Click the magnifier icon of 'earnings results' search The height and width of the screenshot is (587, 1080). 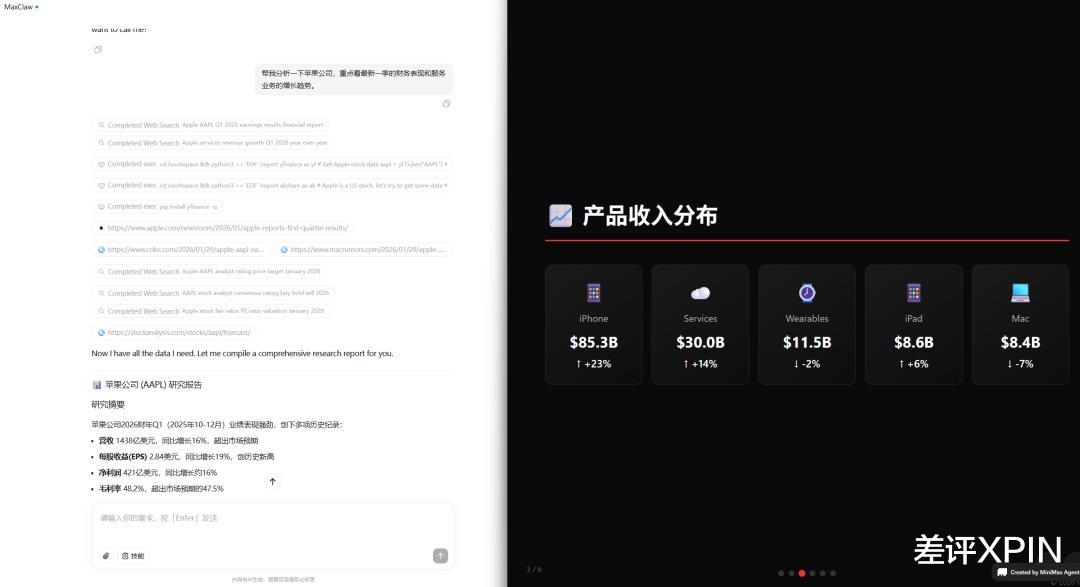101,125
